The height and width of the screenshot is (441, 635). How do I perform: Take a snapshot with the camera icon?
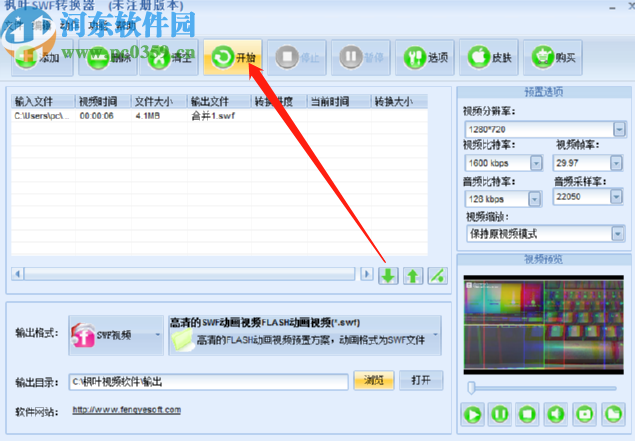[584, 415]
